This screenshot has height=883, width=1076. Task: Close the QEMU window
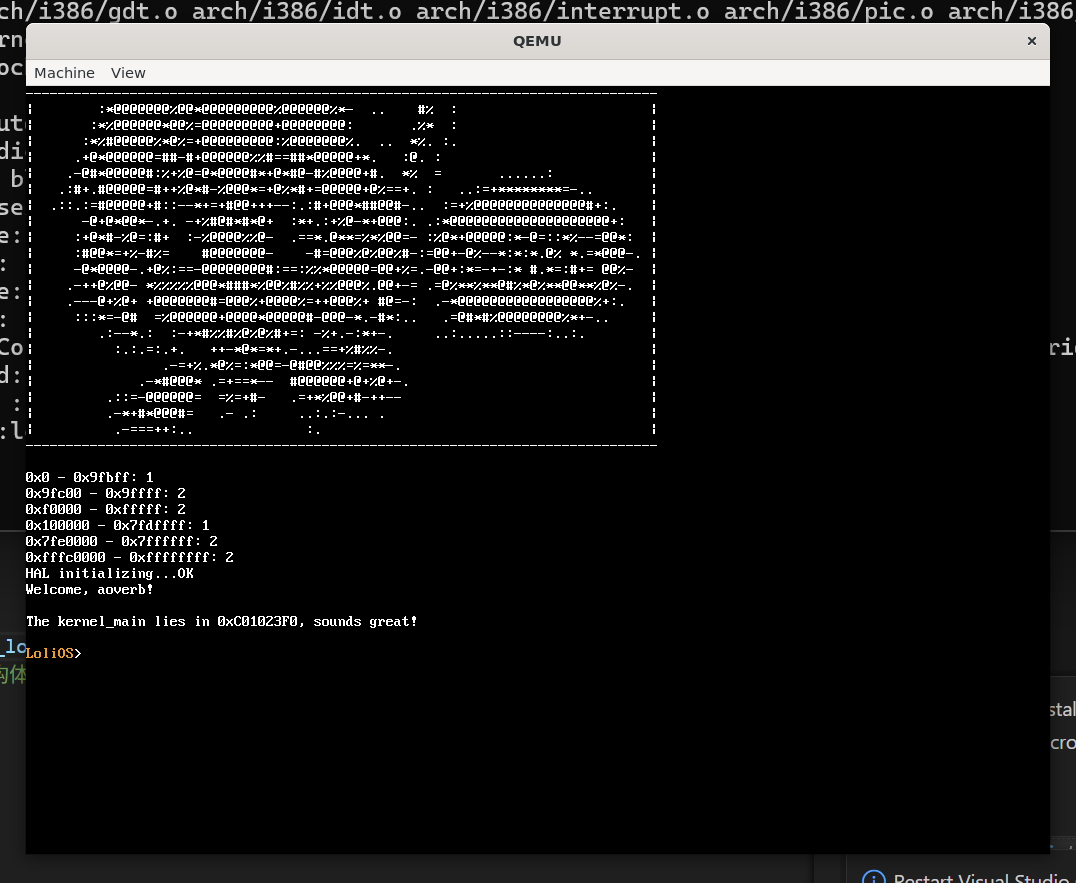1031,41
